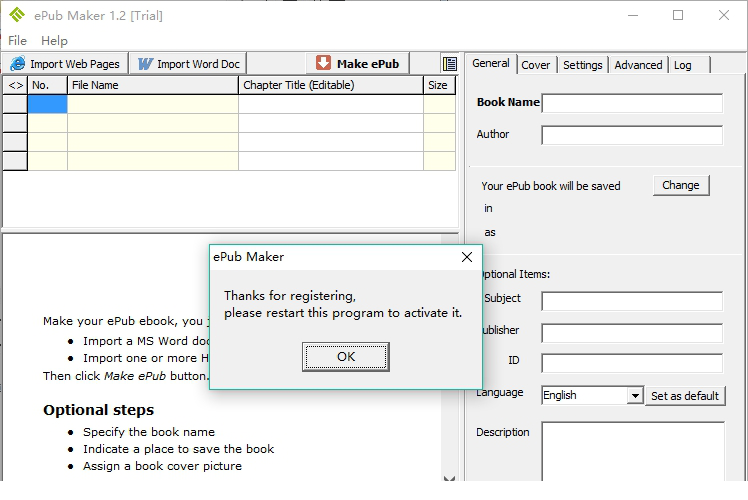
Task: Click the File Name column header
Action: pos(153,85)
